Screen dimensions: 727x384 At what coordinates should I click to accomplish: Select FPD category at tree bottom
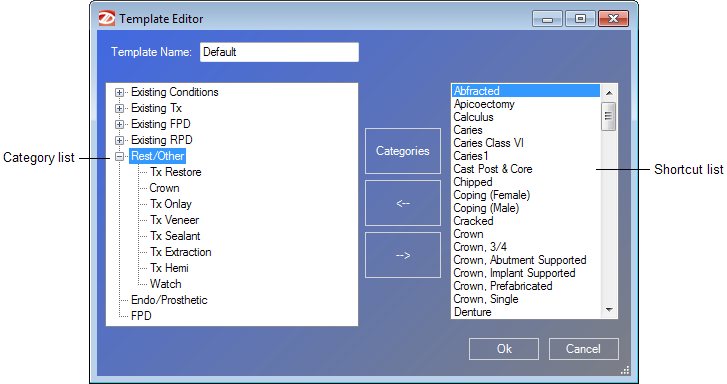141,316
